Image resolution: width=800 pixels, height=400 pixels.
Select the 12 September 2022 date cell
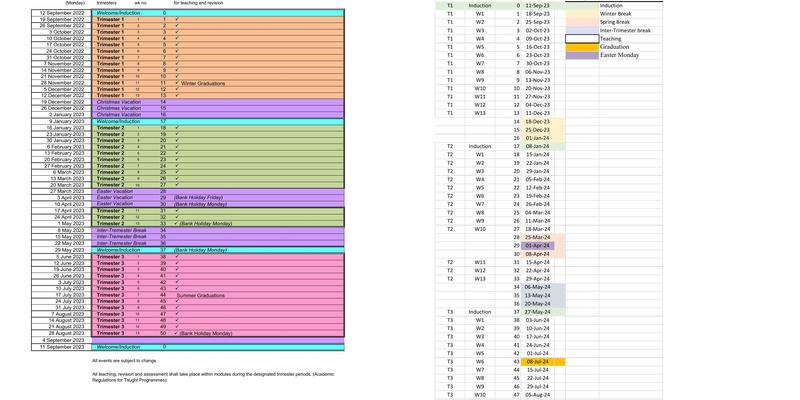point(62,13)
